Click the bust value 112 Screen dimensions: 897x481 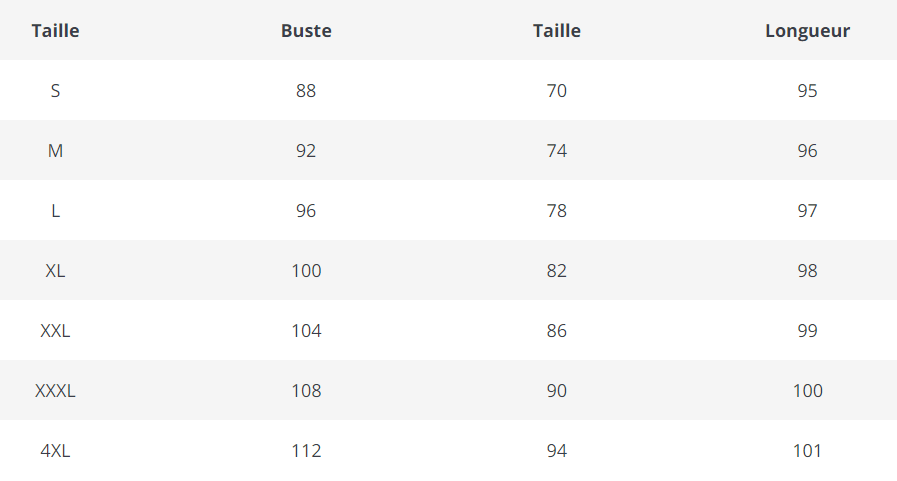(306, 451)
